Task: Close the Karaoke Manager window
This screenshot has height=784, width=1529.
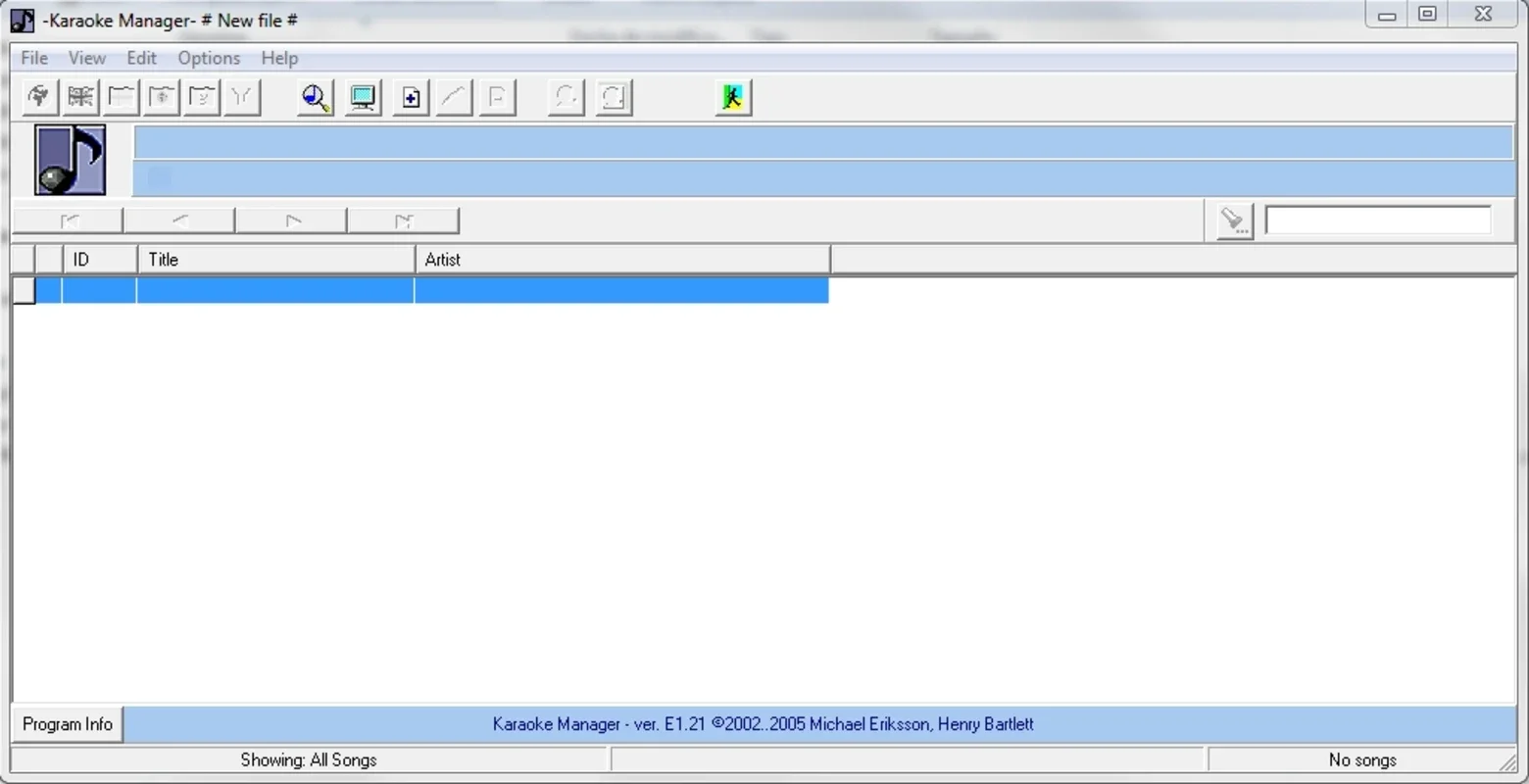Action: click(x=1484, y=15)
